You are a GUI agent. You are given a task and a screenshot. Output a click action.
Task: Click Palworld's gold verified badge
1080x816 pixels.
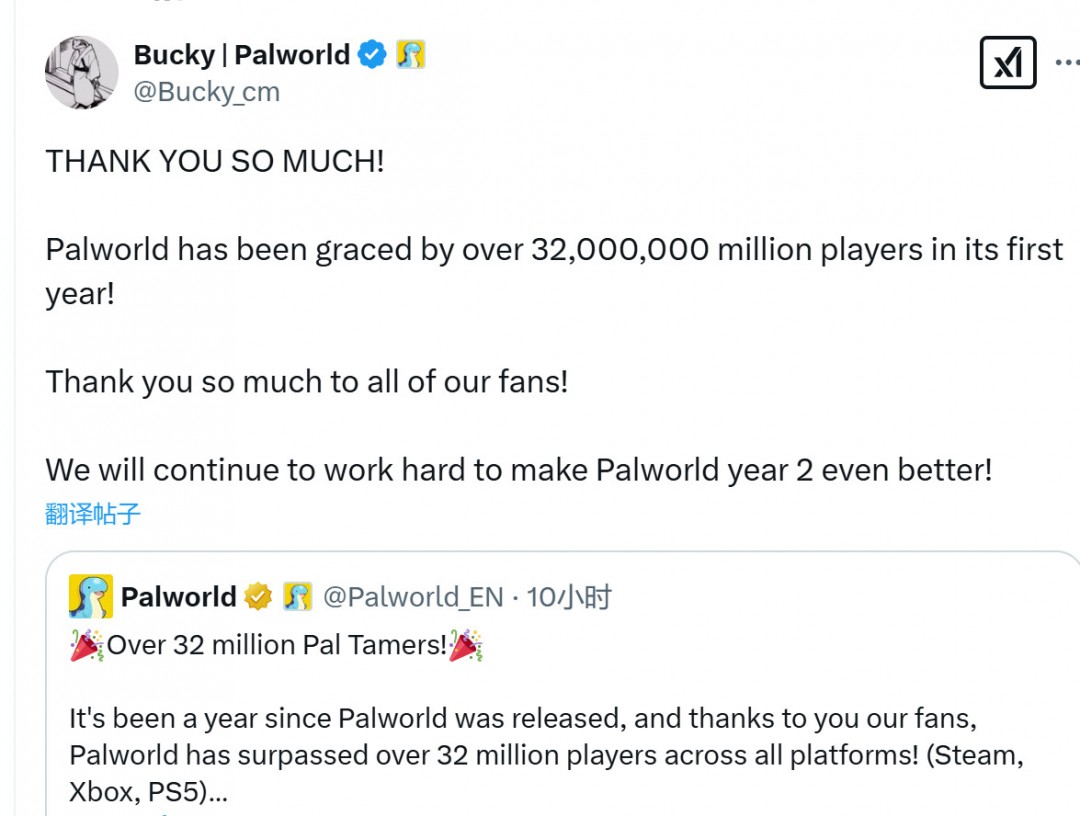[x=259, y=597]
